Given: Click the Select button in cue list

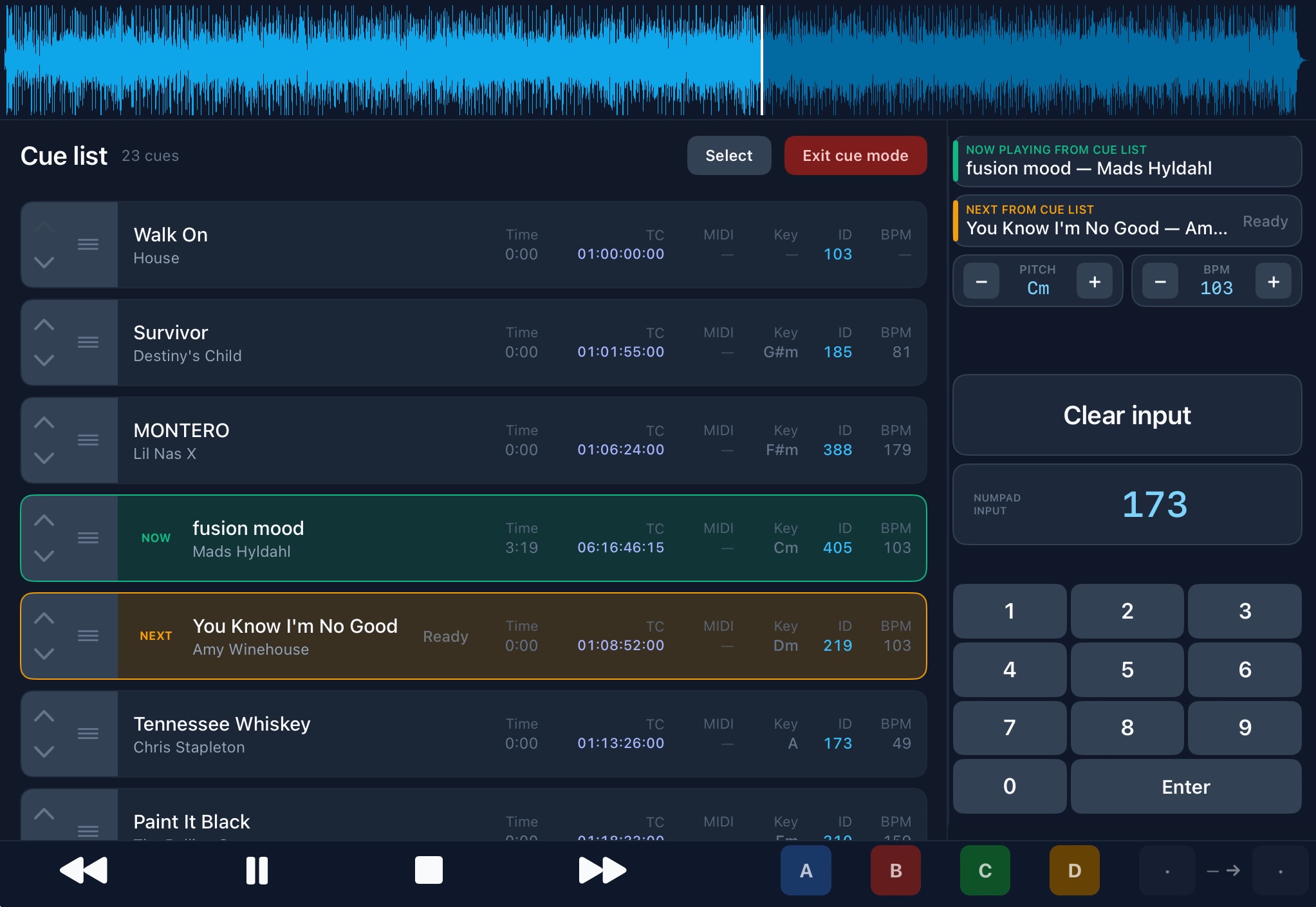Looking at the screenshot, I should click(729, 155).
